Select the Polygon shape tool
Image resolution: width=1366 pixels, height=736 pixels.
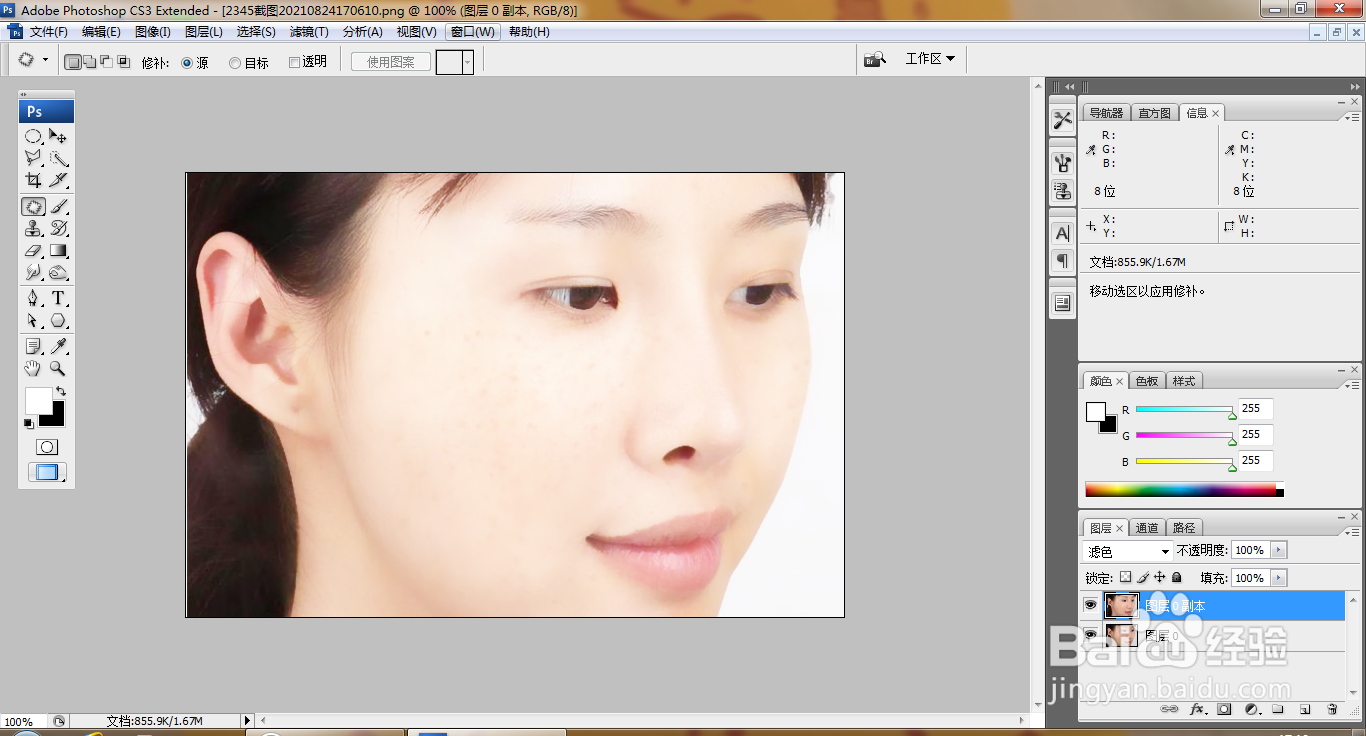click(58, 321)
